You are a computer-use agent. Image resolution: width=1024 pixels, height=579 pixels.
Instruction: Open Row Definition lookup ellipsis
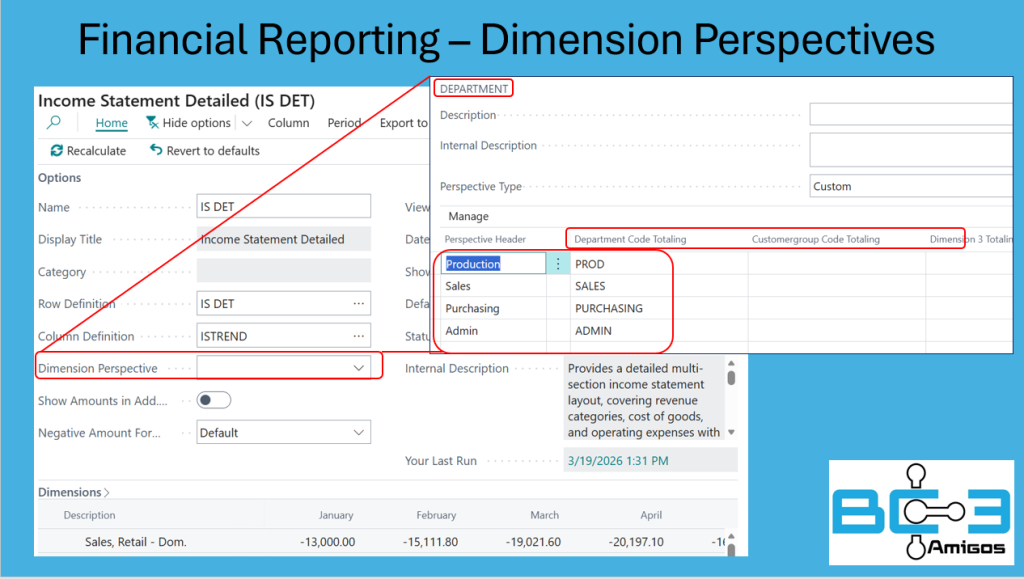pos(358,304)
